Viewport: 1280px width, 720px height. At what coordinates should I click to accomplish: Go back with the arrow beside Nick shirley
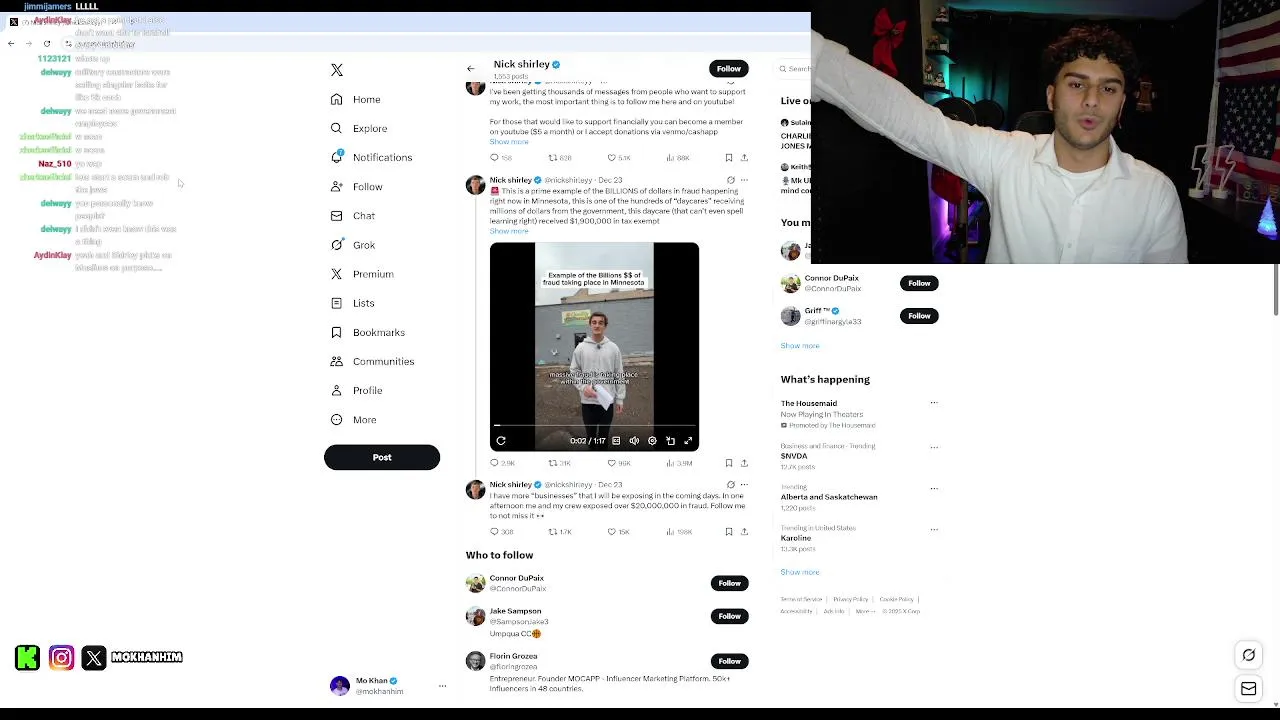[471, 69]
